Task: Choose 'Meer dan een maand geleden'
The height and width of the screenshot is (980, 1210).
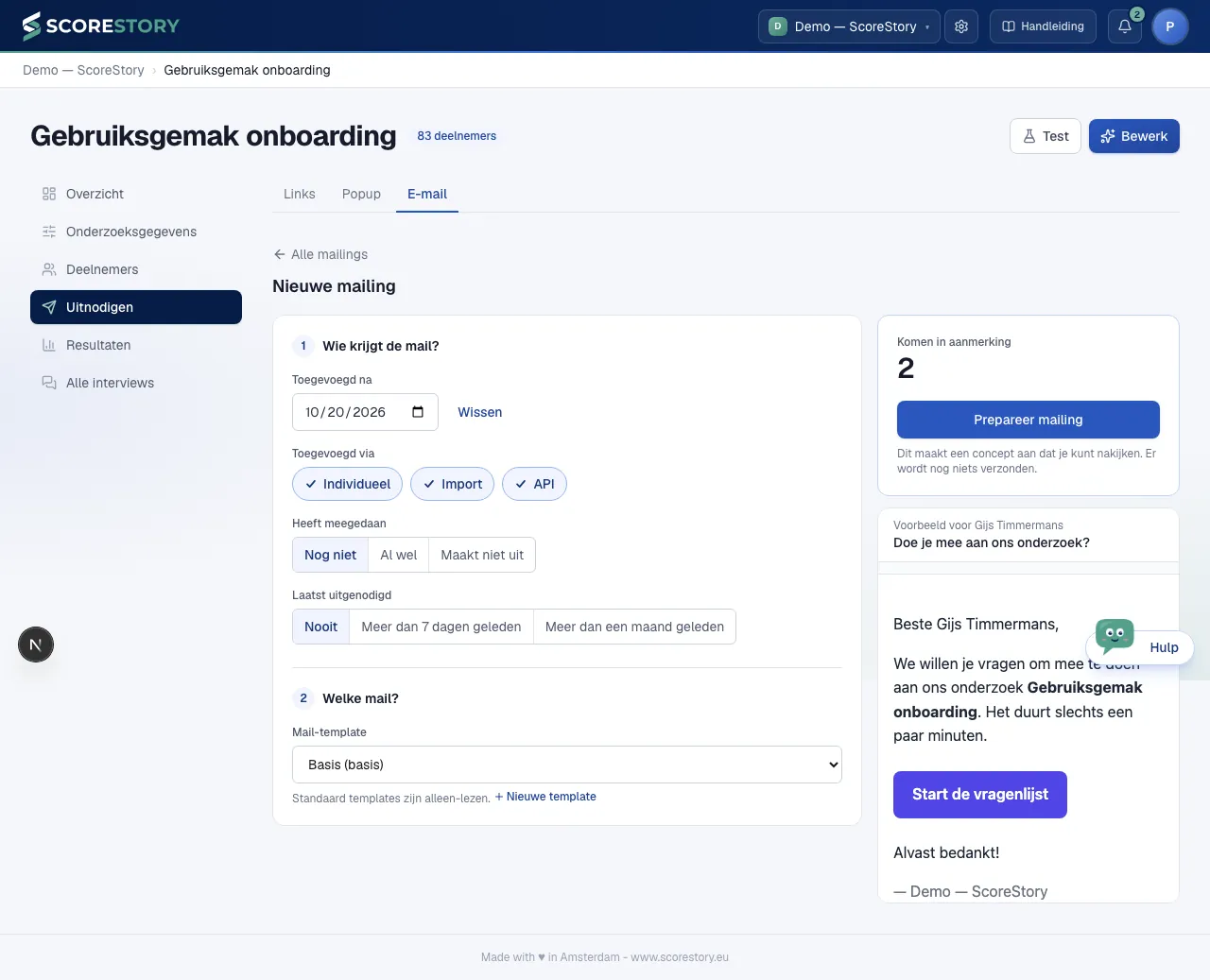Action: click(x=635, y=627)
